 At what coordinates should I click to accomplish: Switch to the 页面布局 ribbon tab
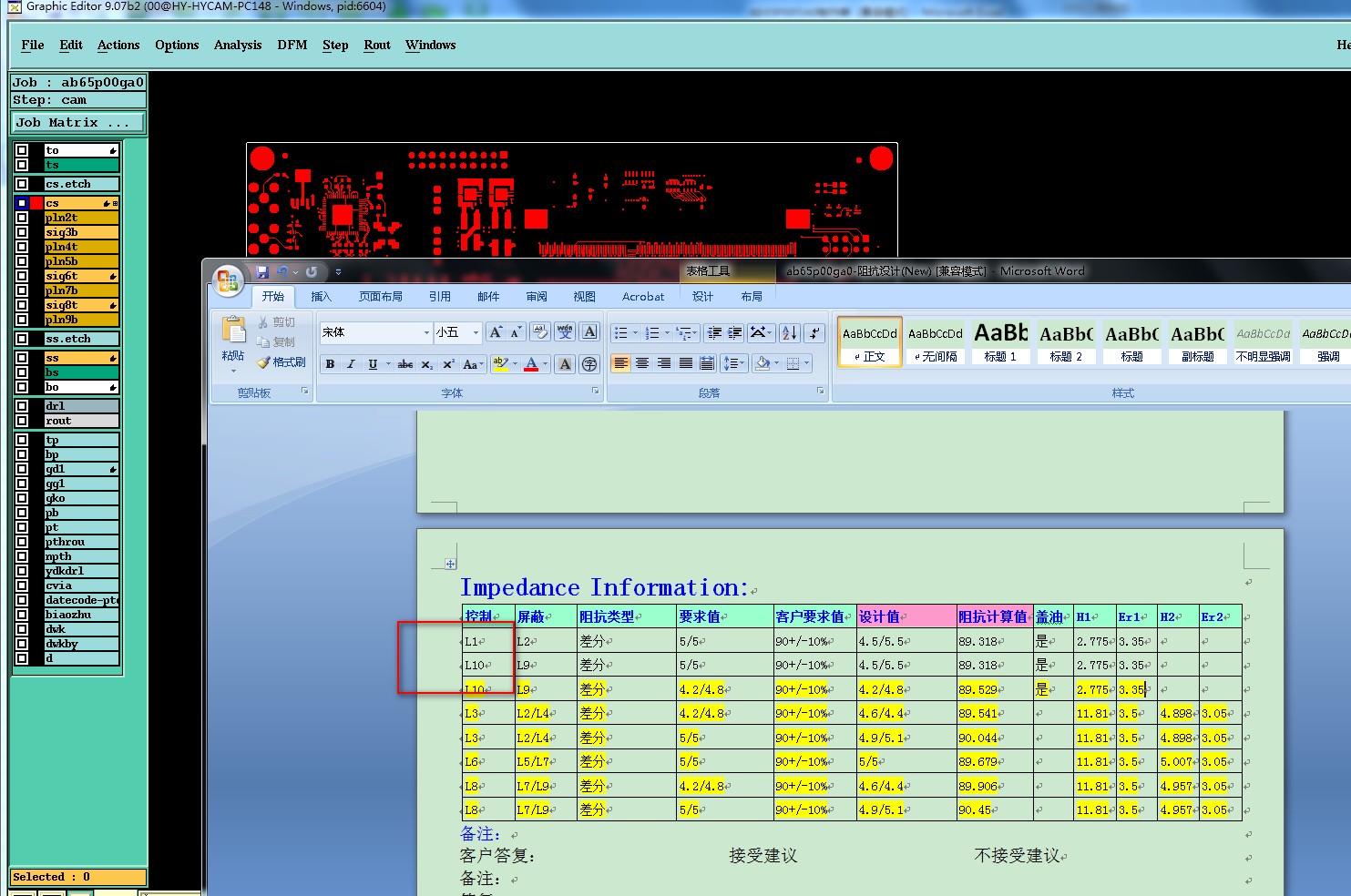point(381,296)
